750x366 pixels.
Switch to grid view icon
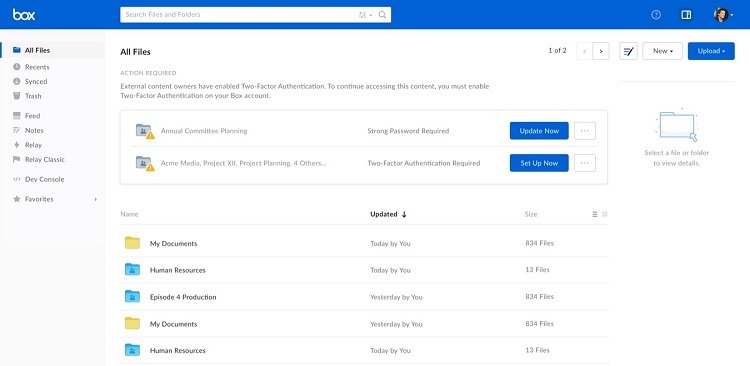[605, 214]
